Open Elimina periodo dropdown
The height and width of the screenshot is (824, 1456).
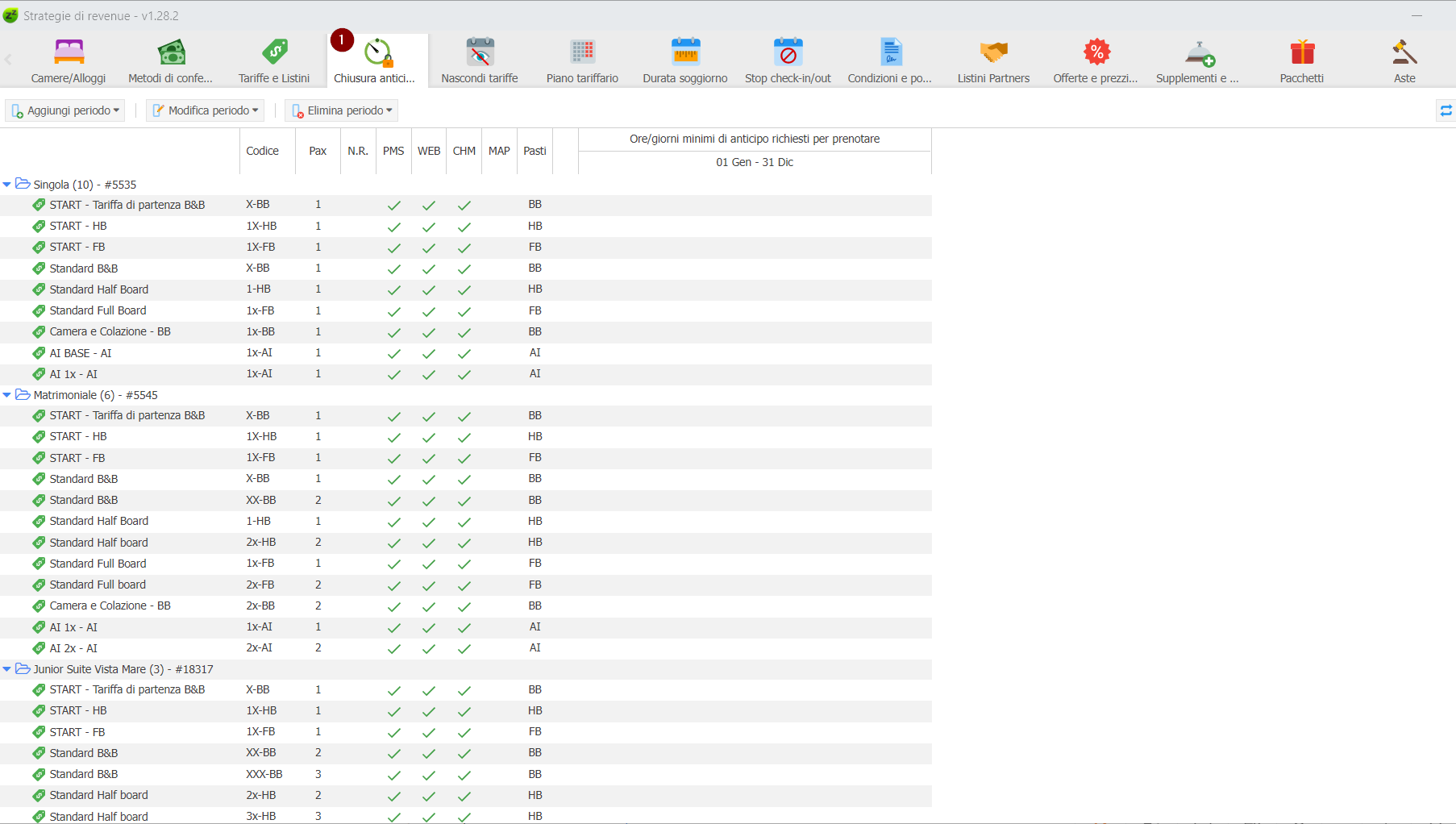point(342,110)
